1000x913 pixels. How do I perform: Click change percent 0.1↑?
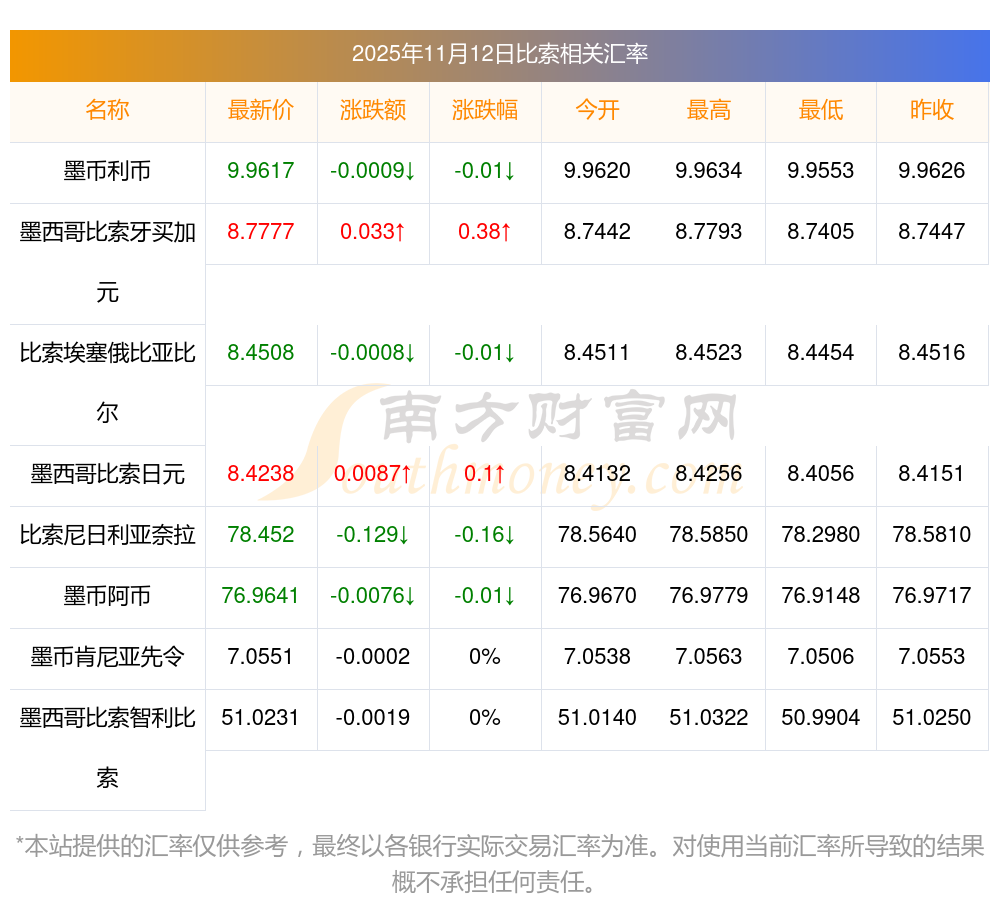(485, 474)
